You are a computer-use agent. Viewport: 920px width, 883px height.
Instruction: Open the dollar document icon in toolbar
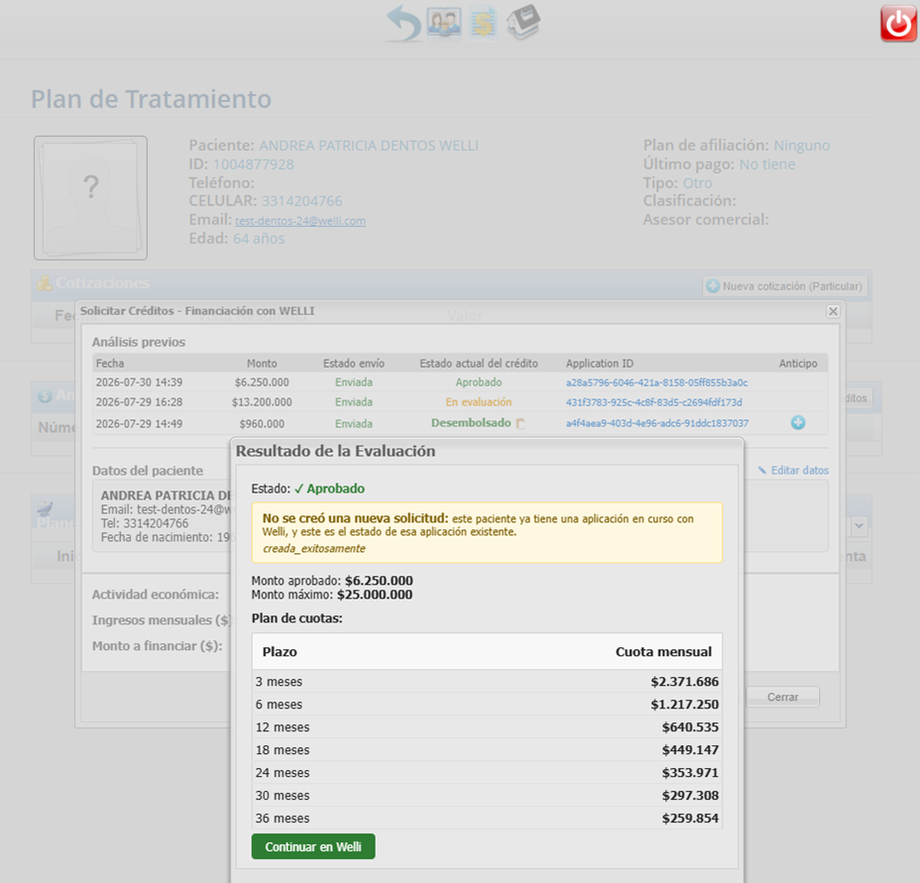tap(483, 23)
